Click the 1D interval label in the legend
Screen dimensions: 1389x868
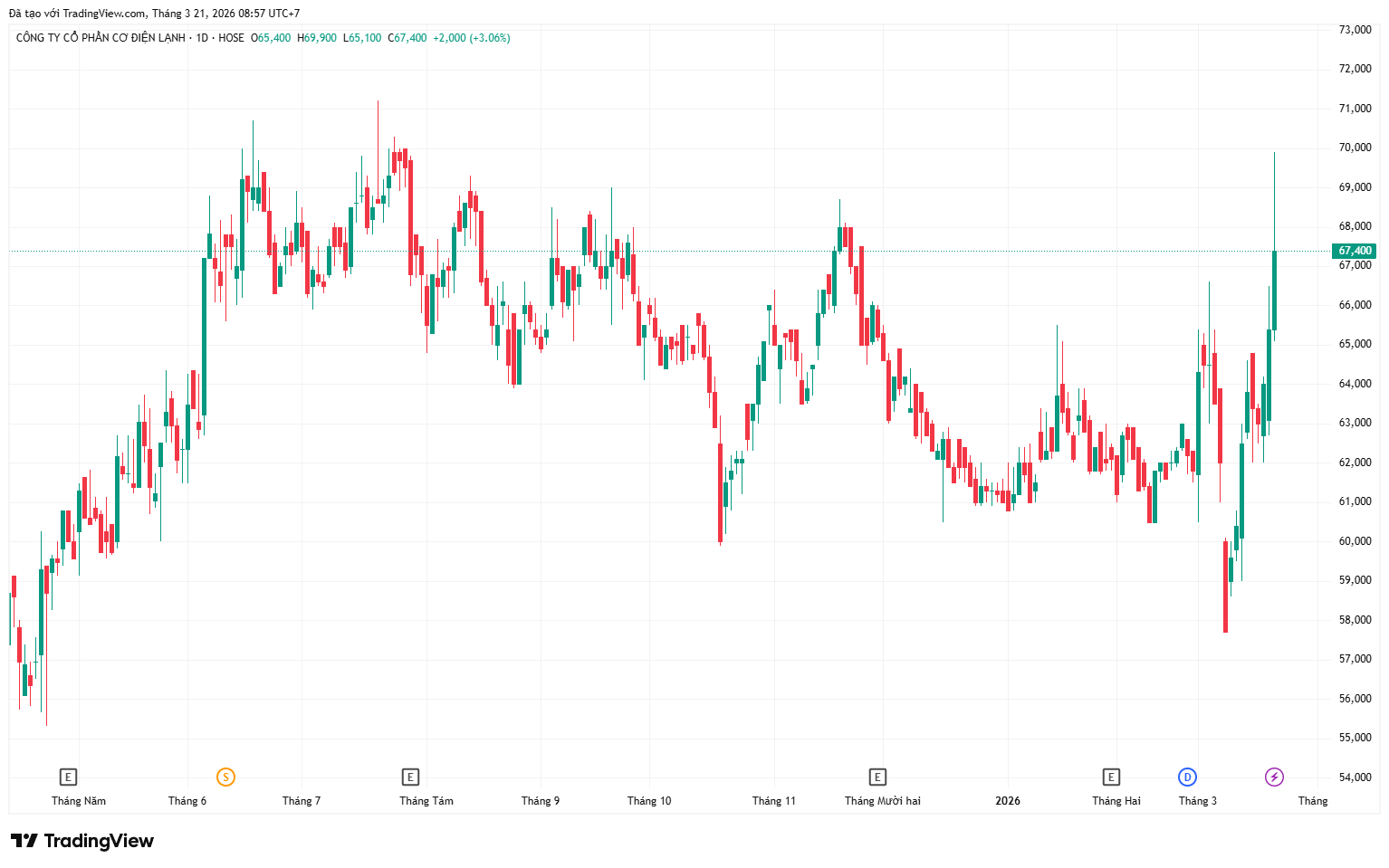[202, 38]
